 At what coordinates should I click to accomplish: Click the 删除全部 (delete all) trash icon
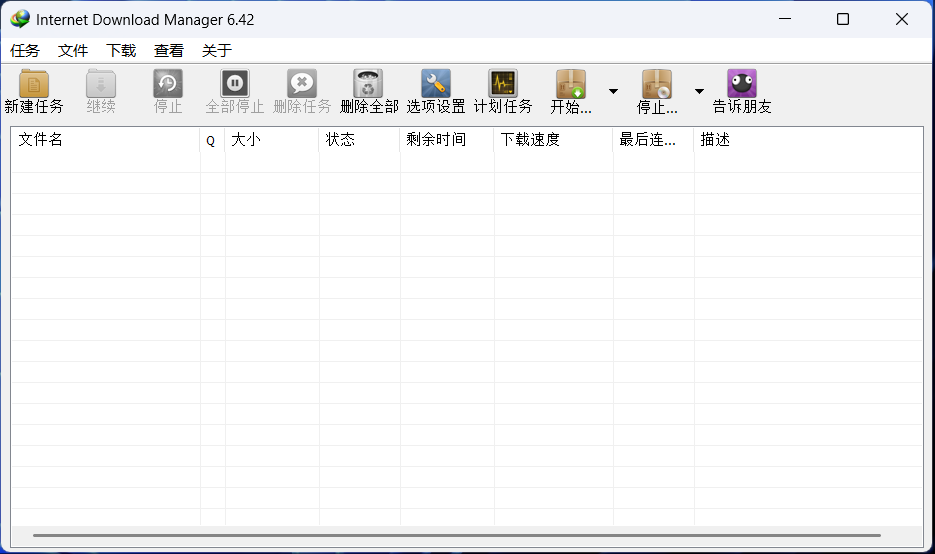pyautogui.click(x=368, y=84)
